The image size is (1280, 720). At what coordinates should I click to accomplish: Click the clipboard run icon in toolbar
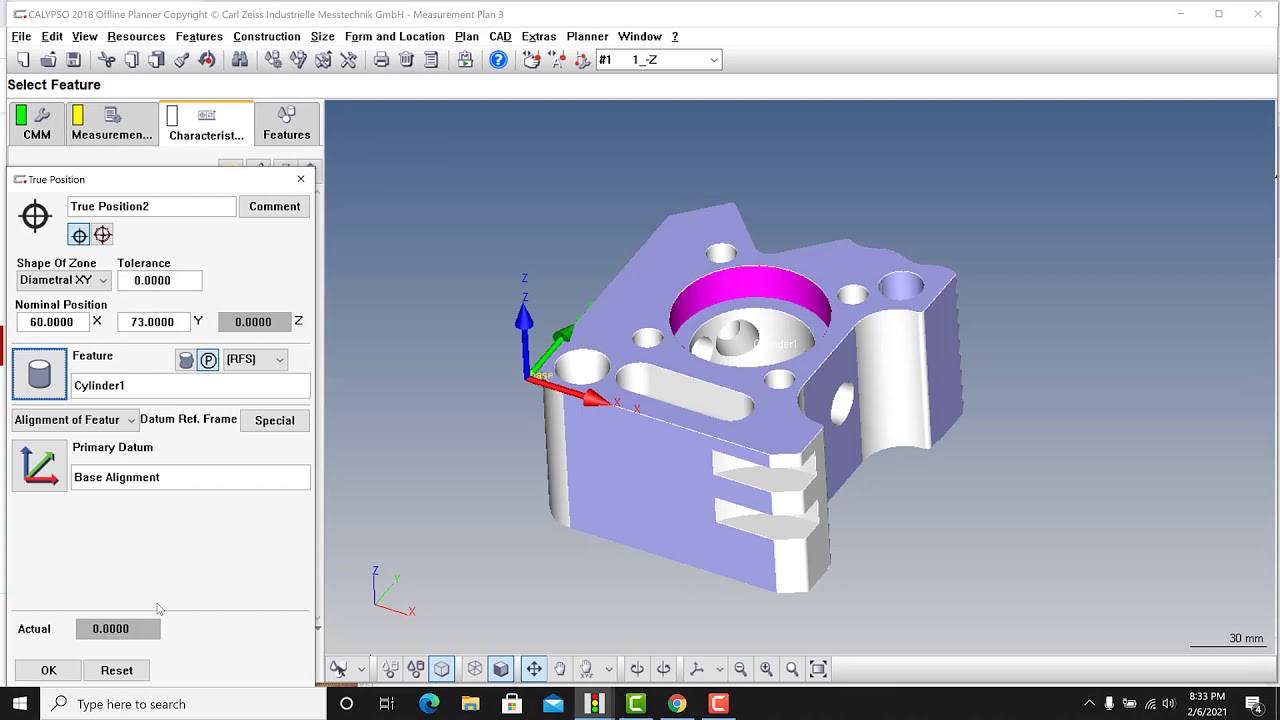[x=465, y=60]
